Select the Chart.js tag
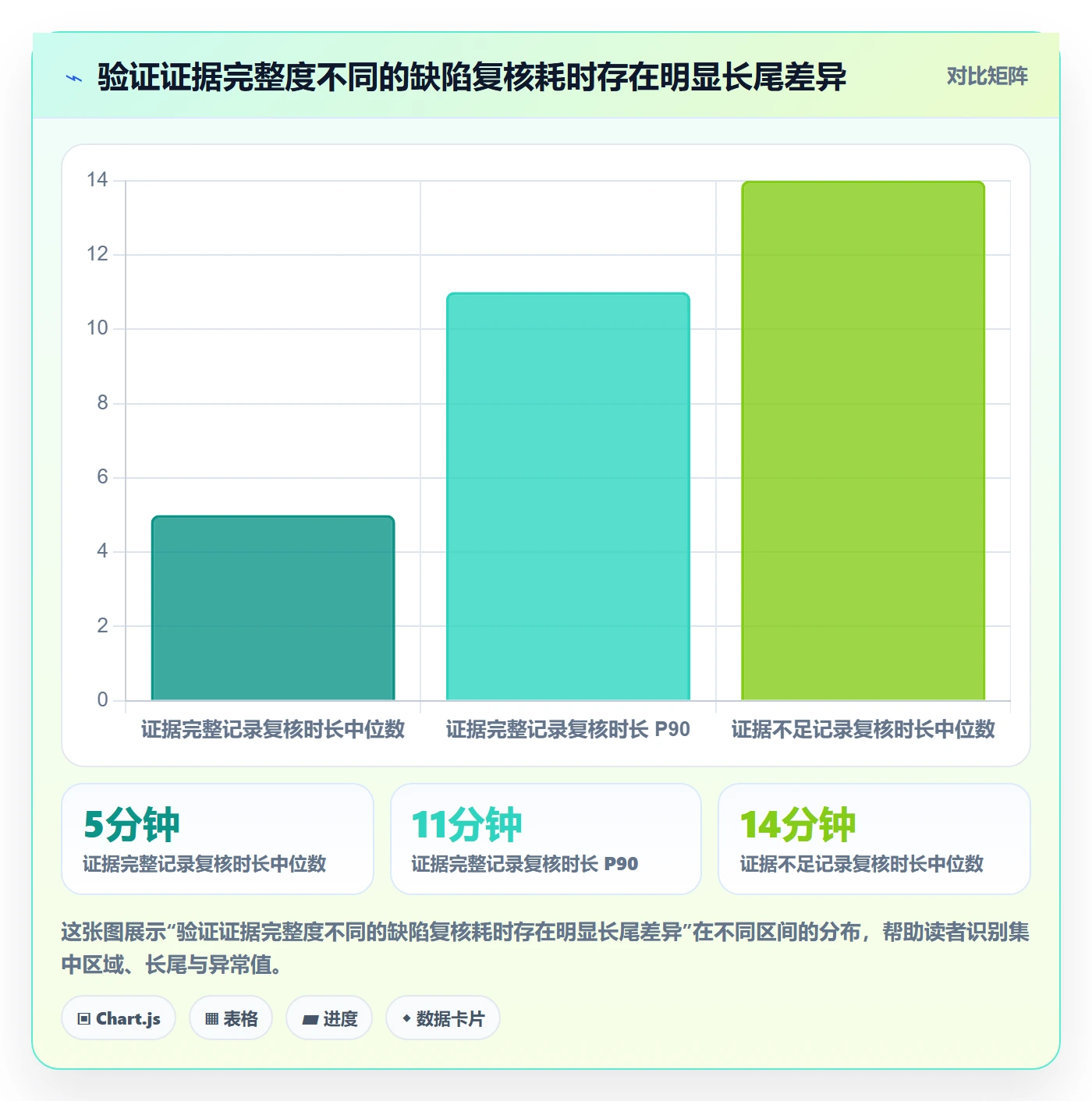 pyautogui.click(x=119, y=1018)
